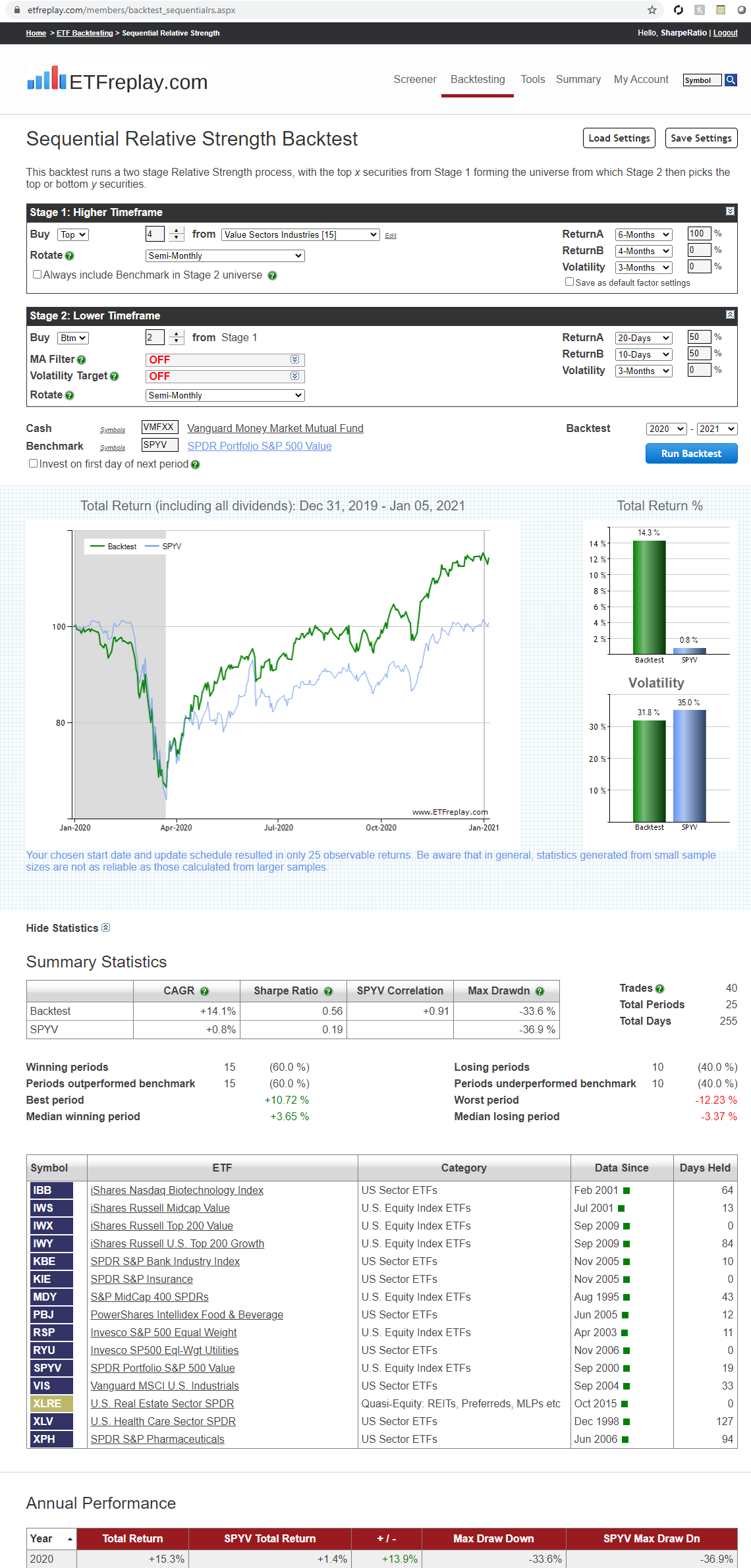Screen dimensions: 751x1568
Task: Open help icon in the CAGR column header
Action: (x=204, y=991)
